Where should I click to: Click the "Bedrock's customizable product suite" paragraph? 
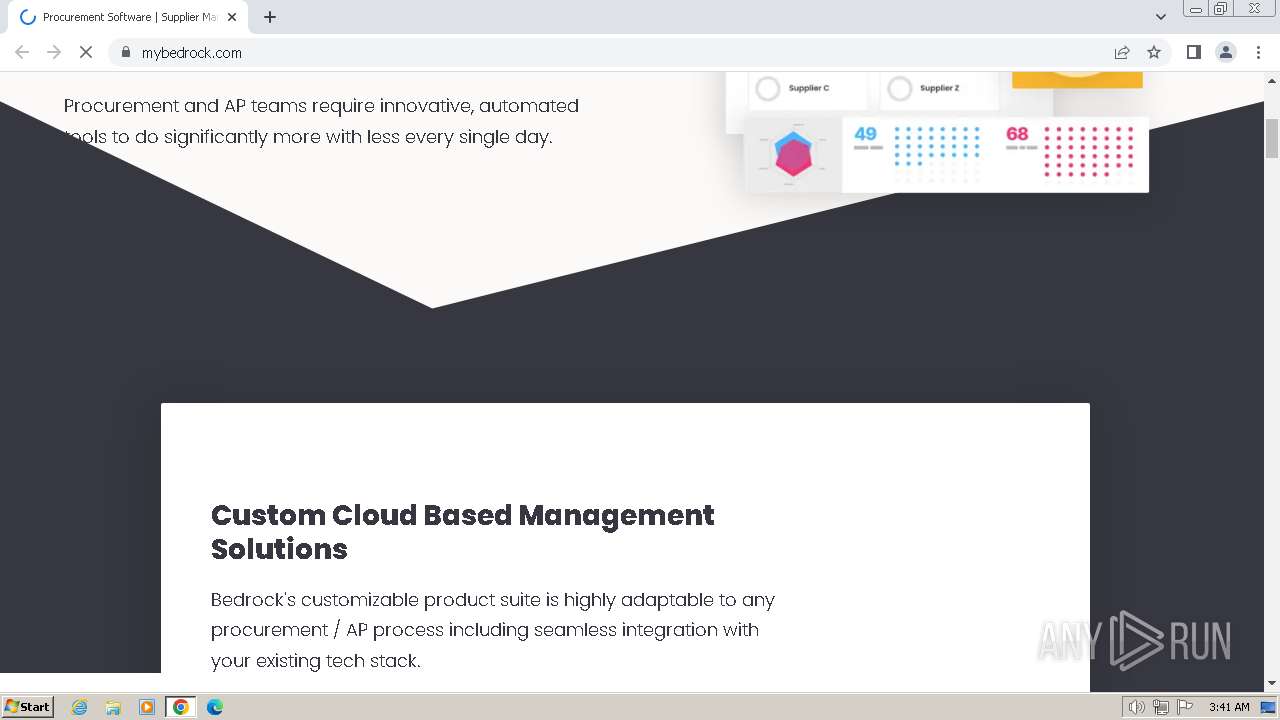tap(493, 630)
